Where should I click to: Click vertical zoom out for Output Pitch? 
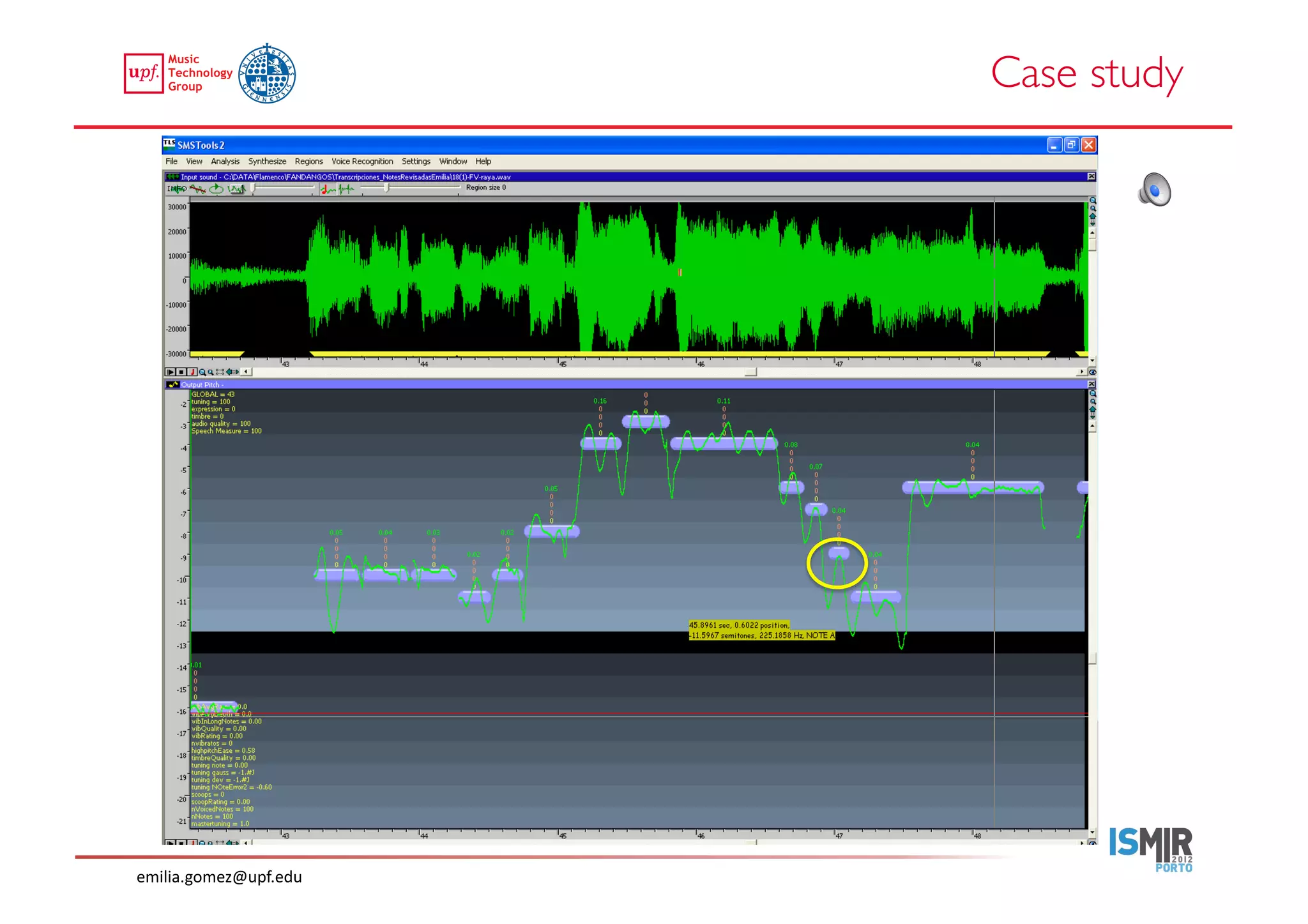pos(1093,402)
